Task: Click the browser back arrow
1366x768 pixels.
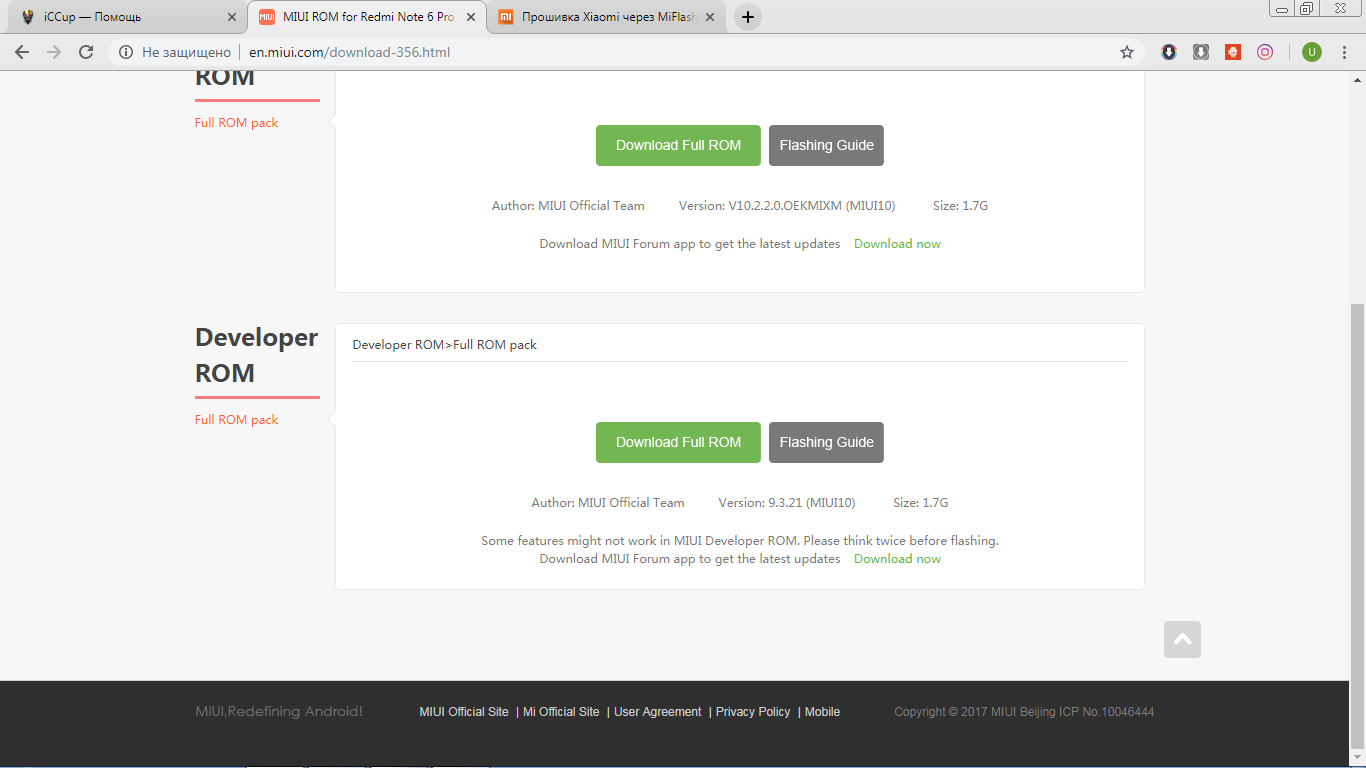Action: (x=22, y=52)
